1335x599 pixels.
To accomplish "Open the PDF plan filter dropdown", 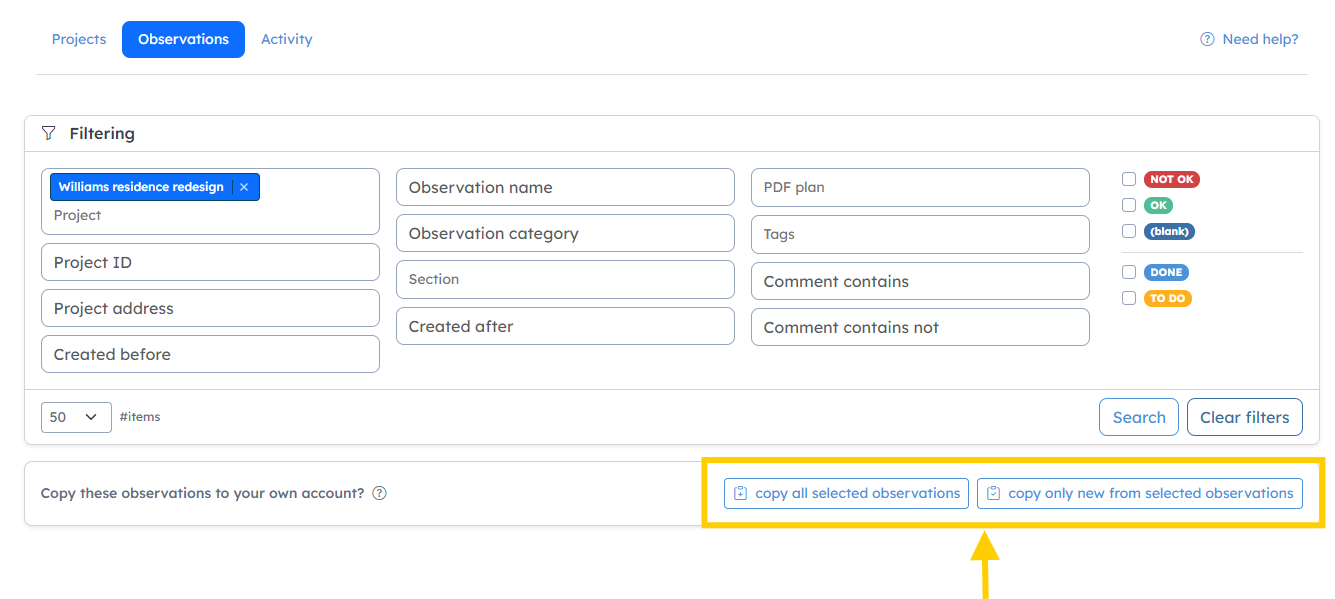I will 920,187.
